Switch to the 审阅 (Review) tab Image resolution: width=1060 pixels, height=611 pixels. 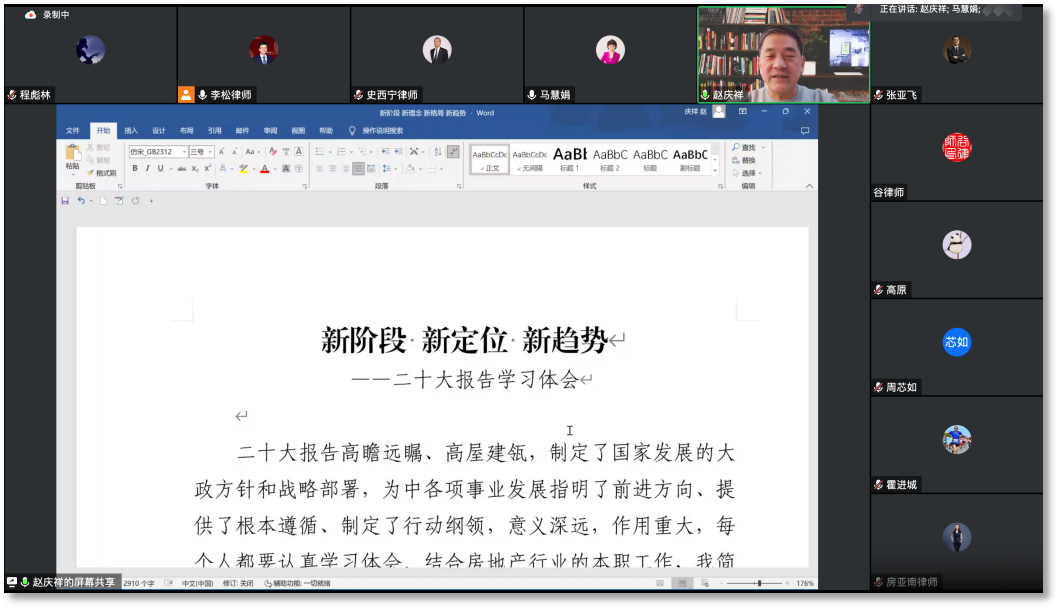click(x=270, y=130)
